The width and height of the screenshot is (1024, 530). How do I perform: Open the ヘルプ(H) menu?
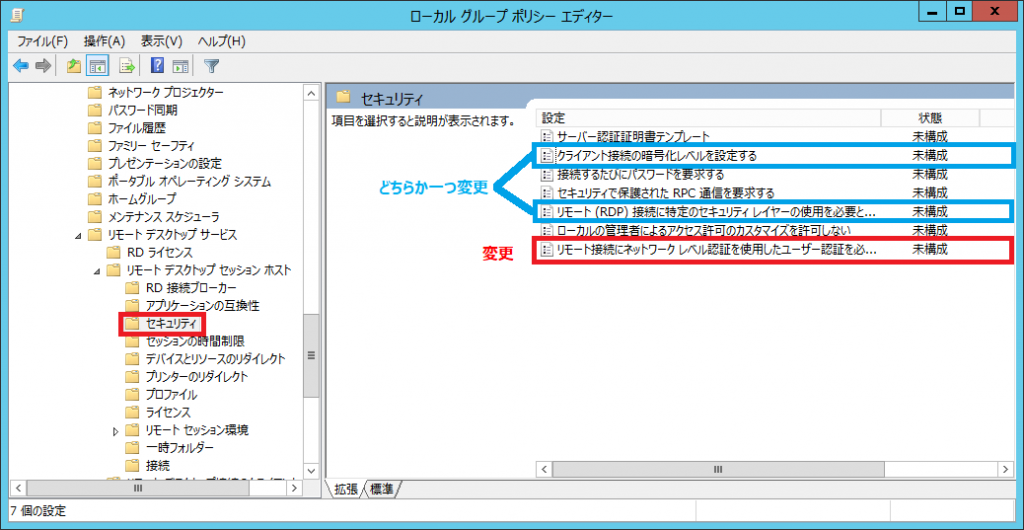pos(221,41)
